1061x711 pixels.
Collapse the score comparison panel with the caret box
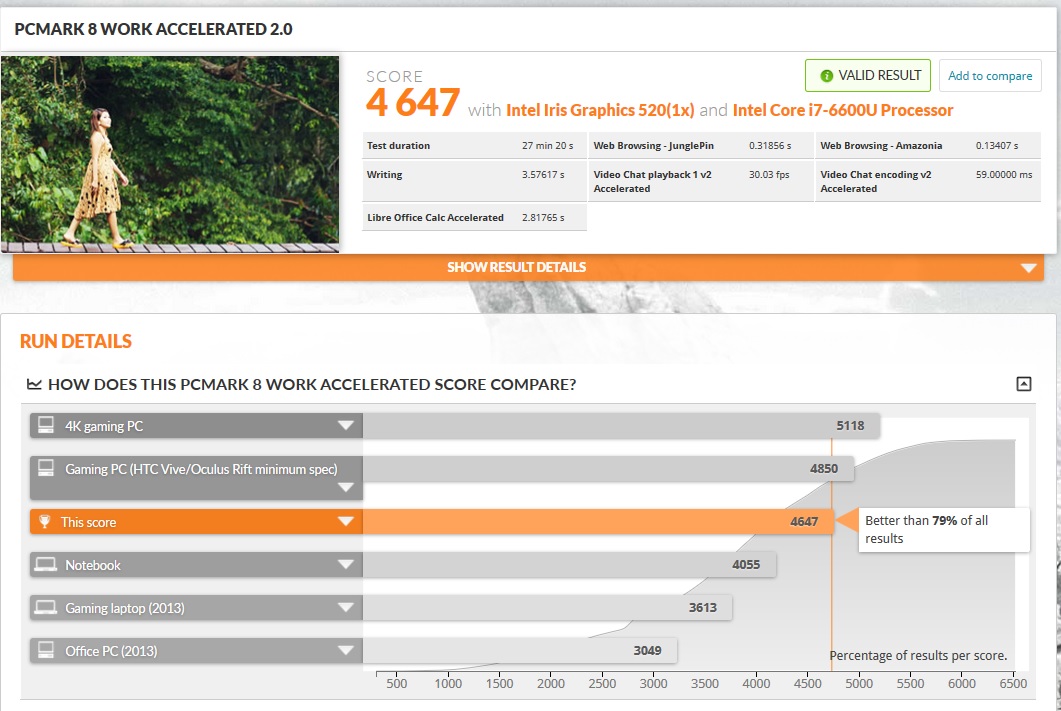click(1024, 384)
